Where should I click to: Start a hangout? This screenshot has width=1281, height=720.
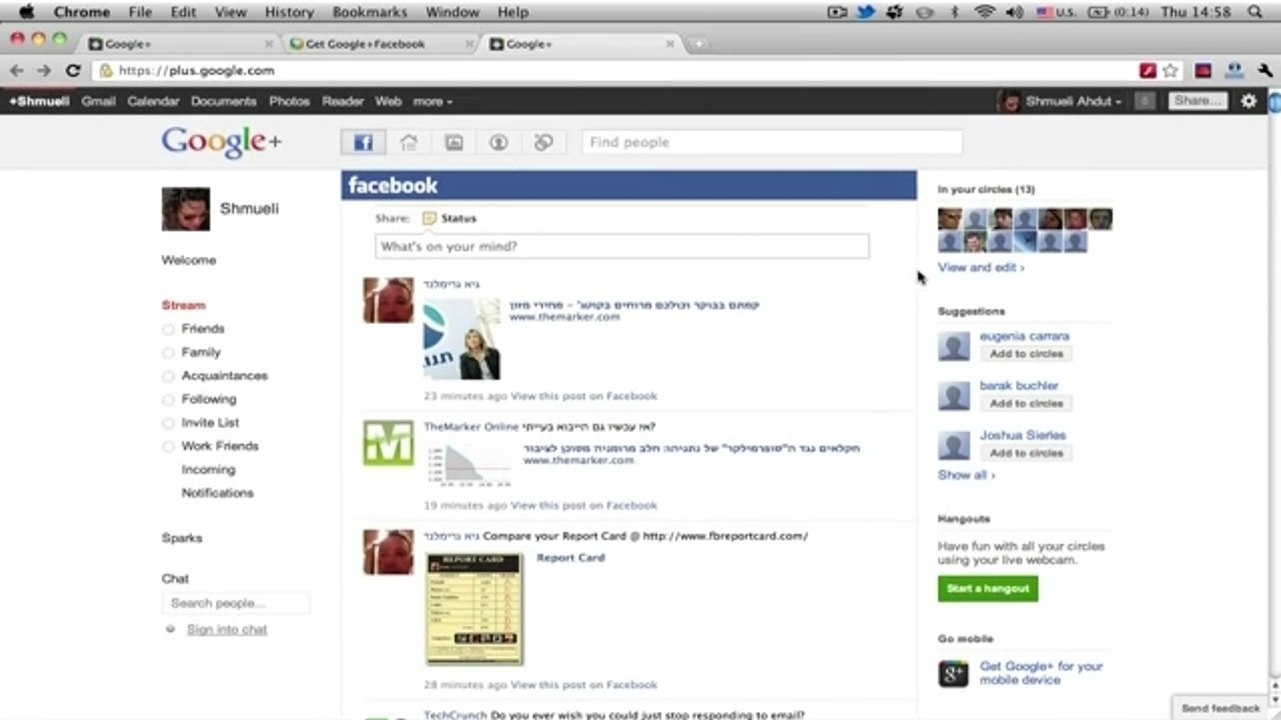click(988, 589)
